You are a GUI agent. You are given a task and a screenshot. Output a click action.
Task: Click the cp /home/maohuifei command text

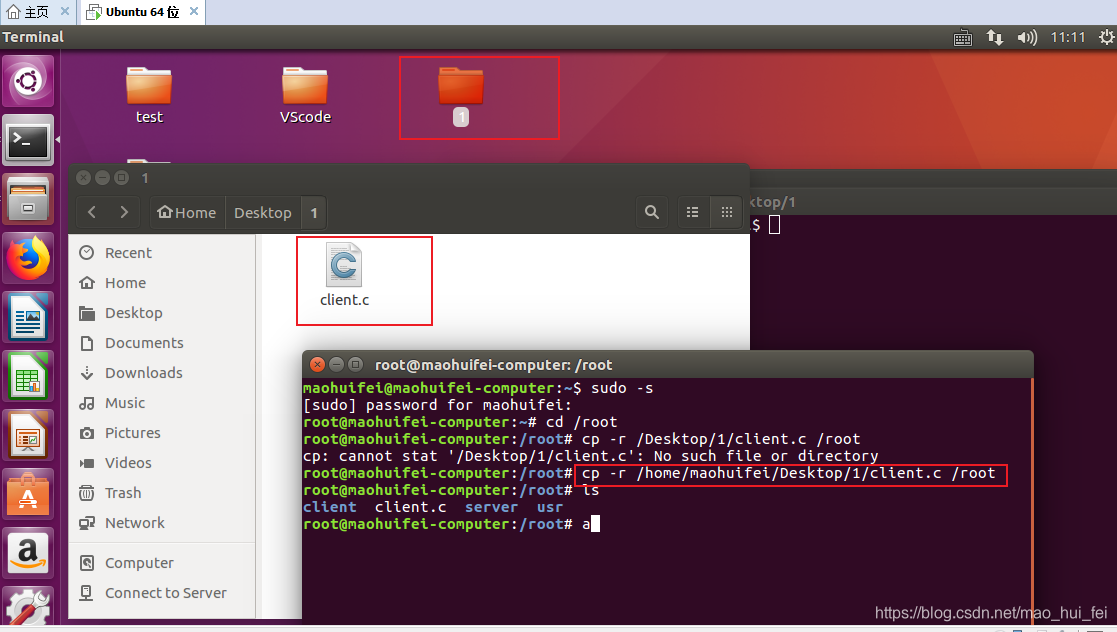pyautogui.click(x=788, y=473)
